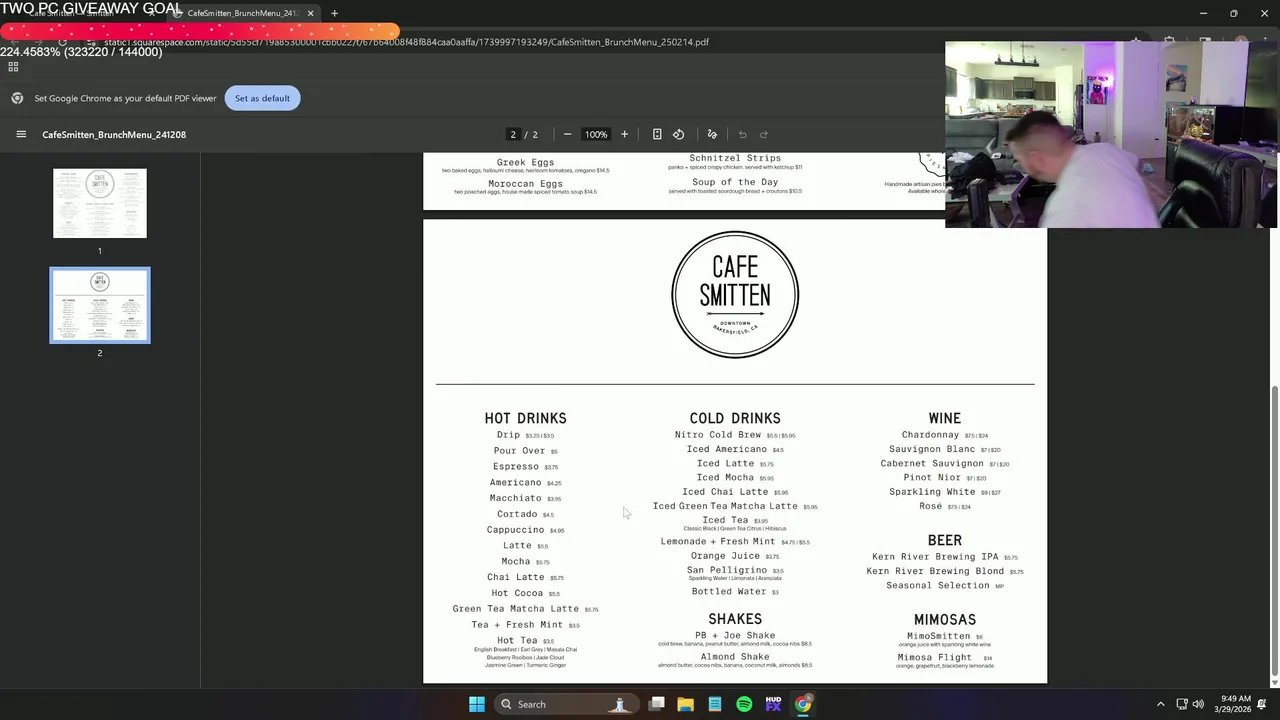Click the Sparkling White wine entry

coord(944,492)
